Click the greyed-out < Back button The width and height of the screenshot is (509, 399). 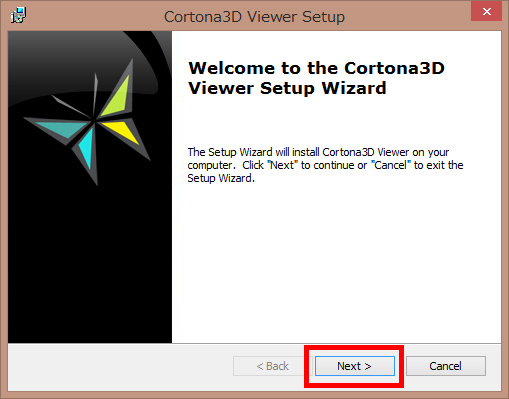272,366
